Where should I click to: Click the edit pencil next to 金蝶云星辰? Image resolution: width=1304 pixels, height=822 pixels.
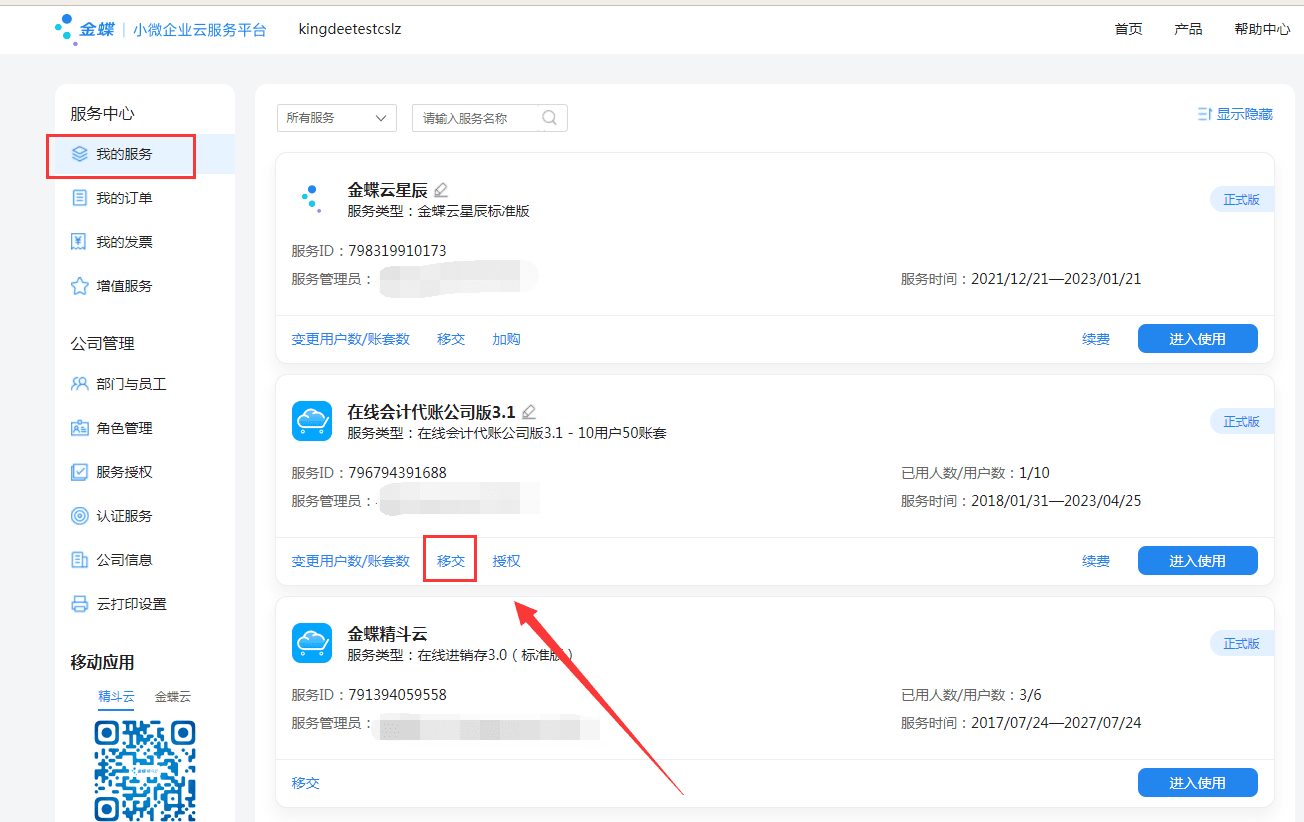click(441, 190)
